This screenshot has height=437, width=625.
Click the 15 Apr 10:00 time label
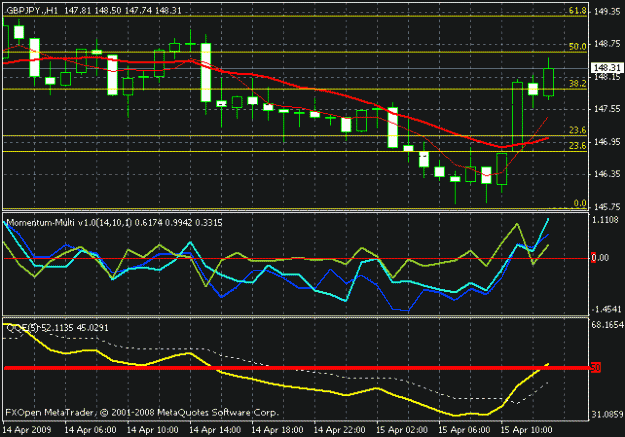[526, 430]
